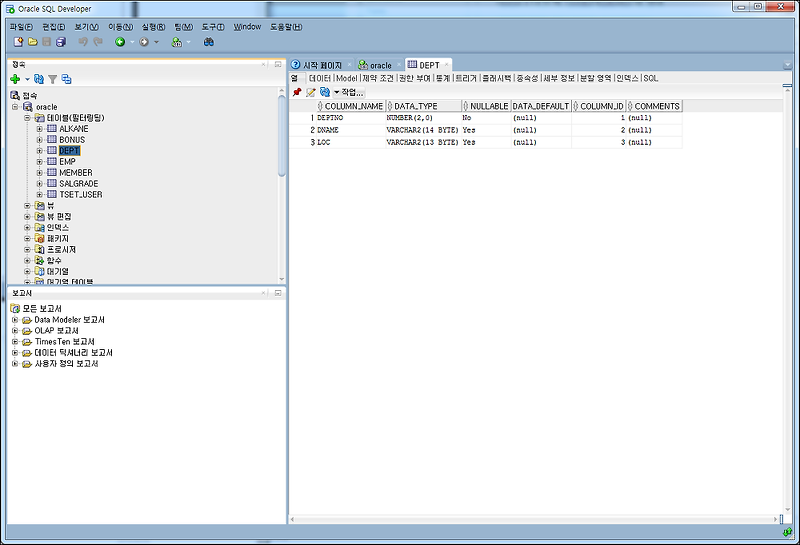Click the SQL Worksheet connection icon

click(177, 42)
